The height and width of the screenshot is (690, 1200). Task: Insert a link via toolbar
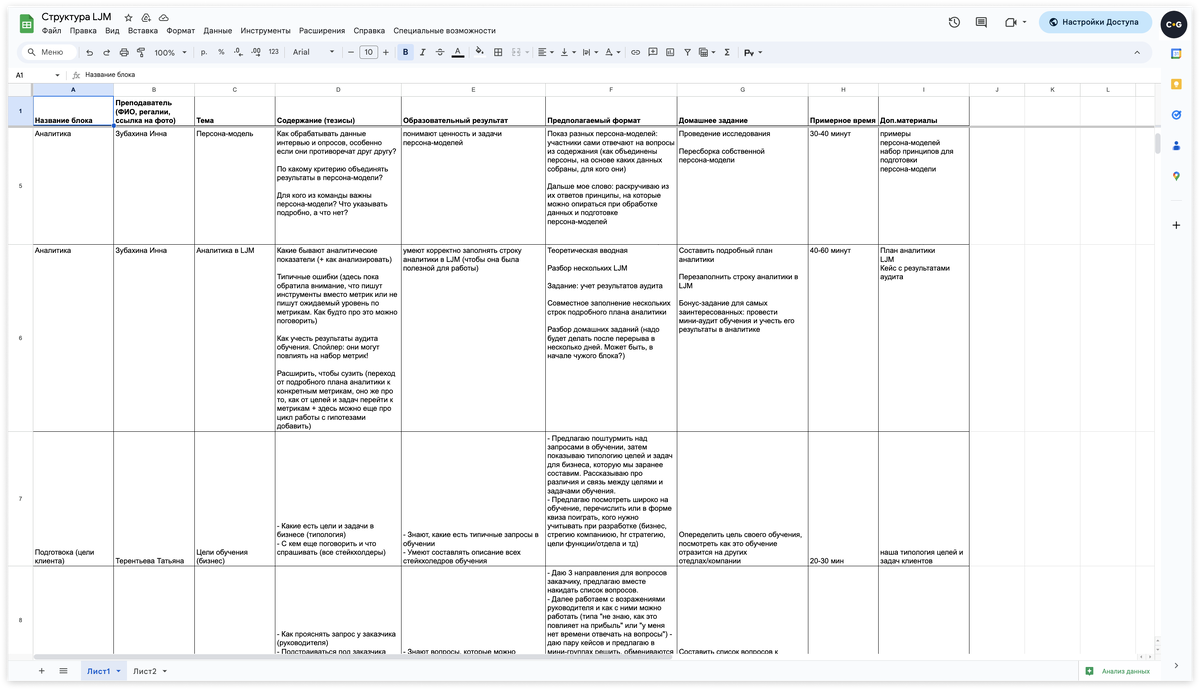[635, 52]
